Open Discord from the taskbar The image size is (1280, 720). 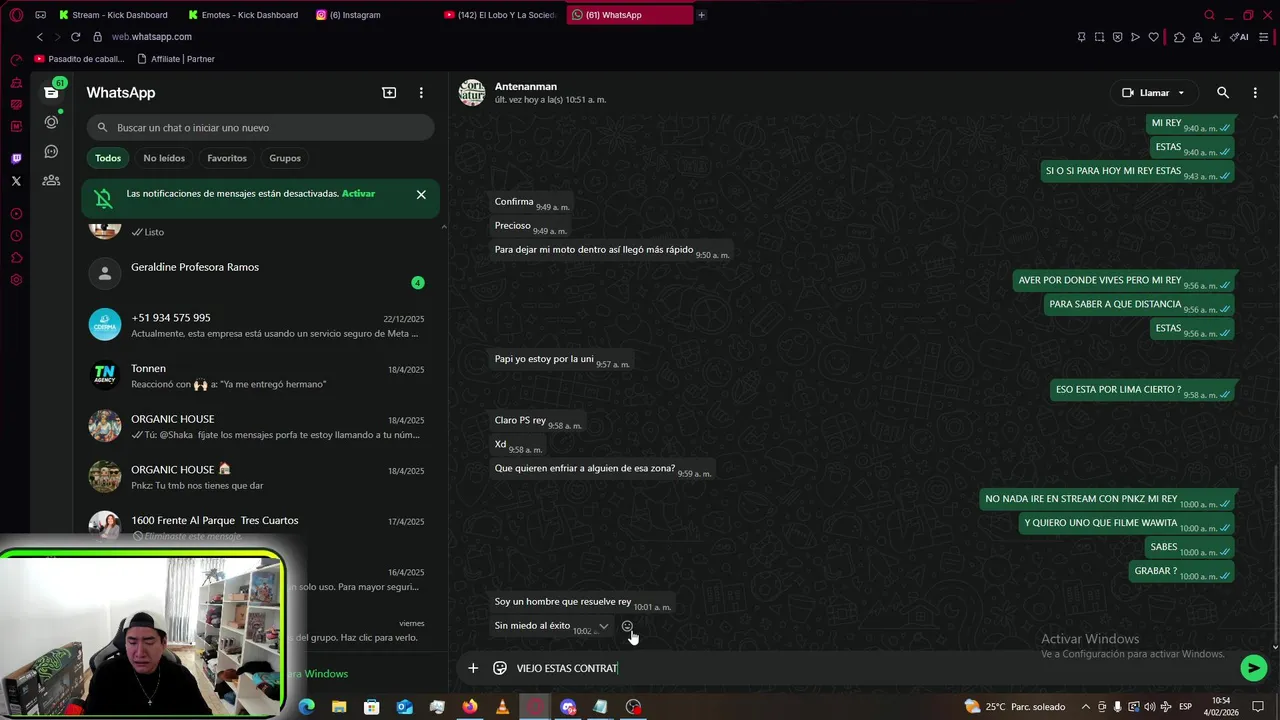568,707
